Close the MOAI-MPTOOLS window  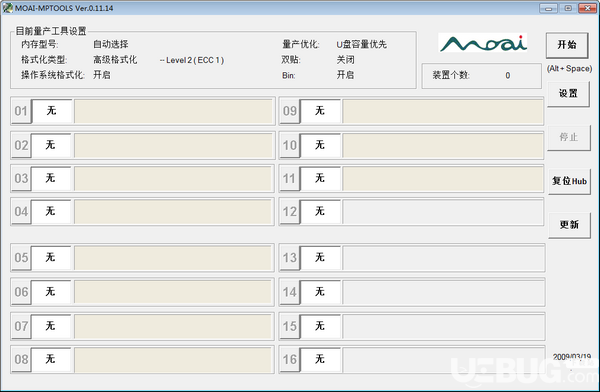587,8
